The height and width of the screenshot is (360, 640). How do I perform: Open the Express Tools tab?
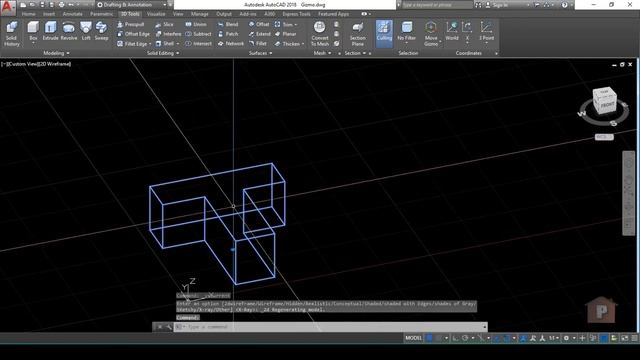(x=296, y=14)
